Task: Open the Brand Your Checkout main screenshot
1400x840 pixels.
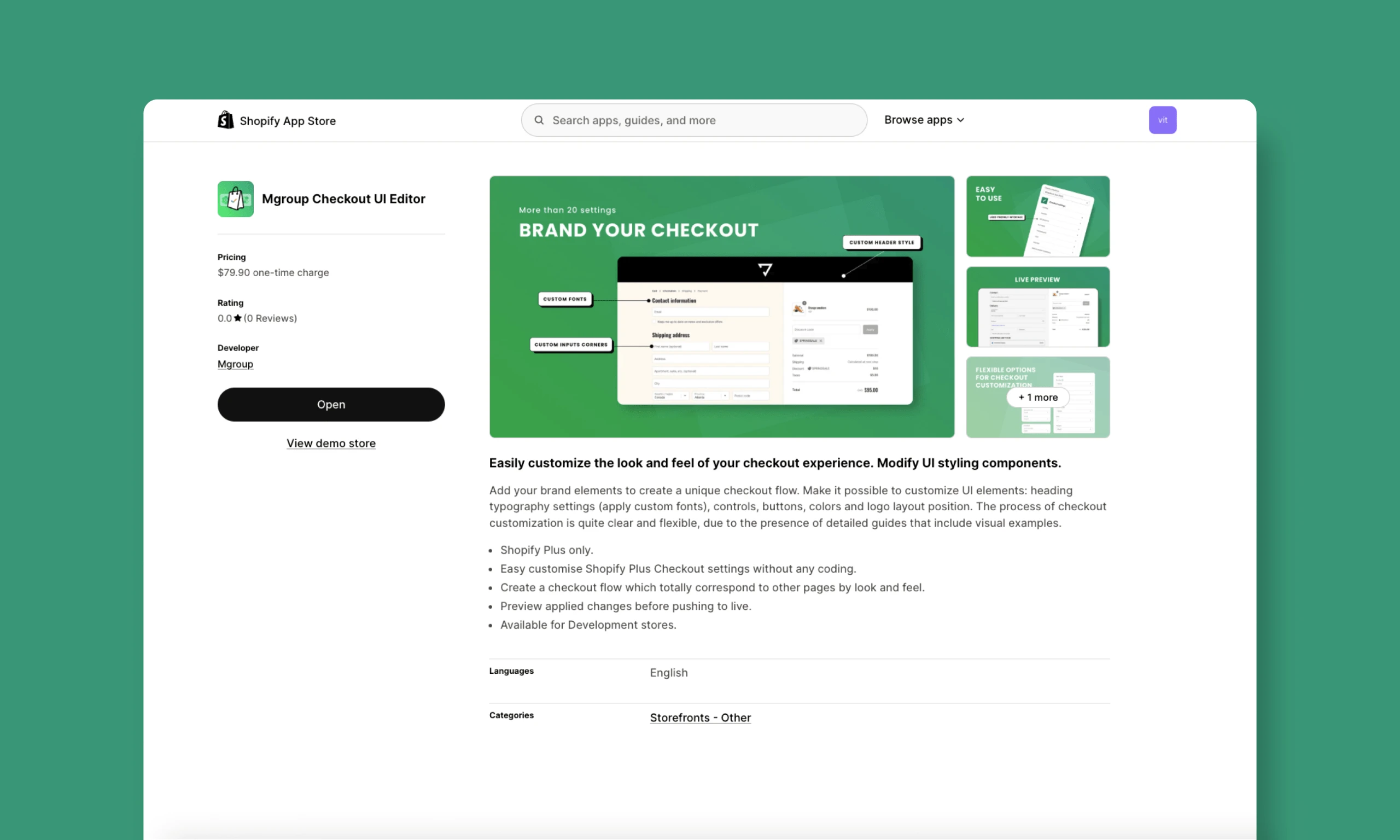Action: pos(721,307)
